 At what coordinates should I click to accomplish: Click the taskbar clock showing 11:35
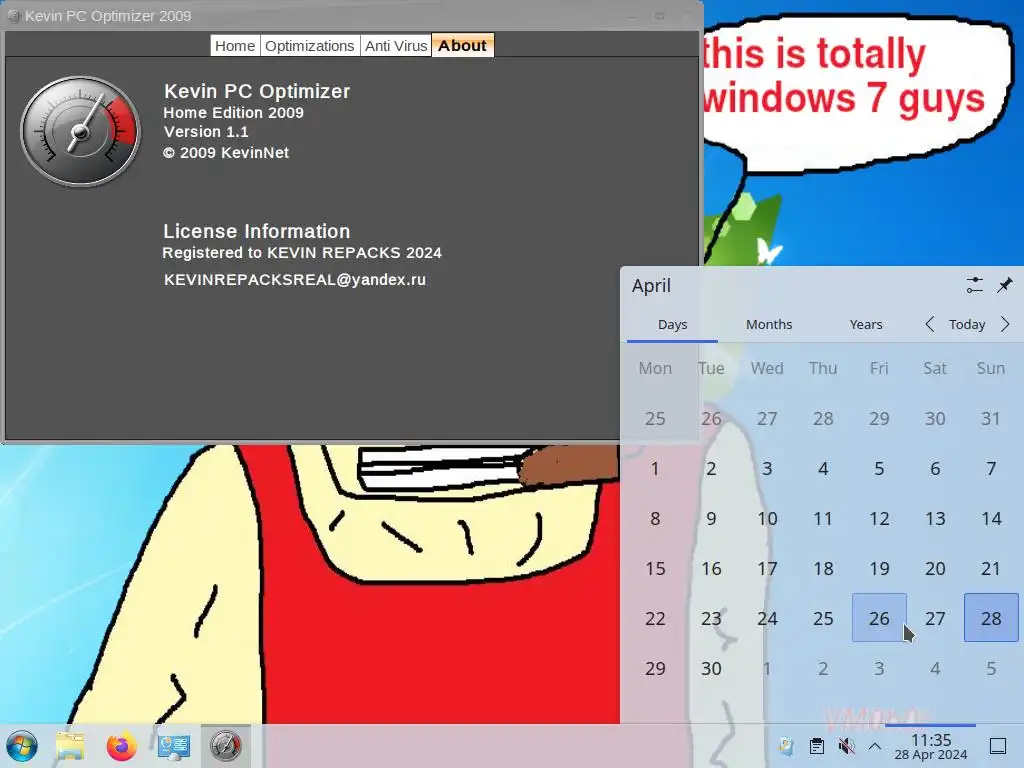(x=931, y=746)
